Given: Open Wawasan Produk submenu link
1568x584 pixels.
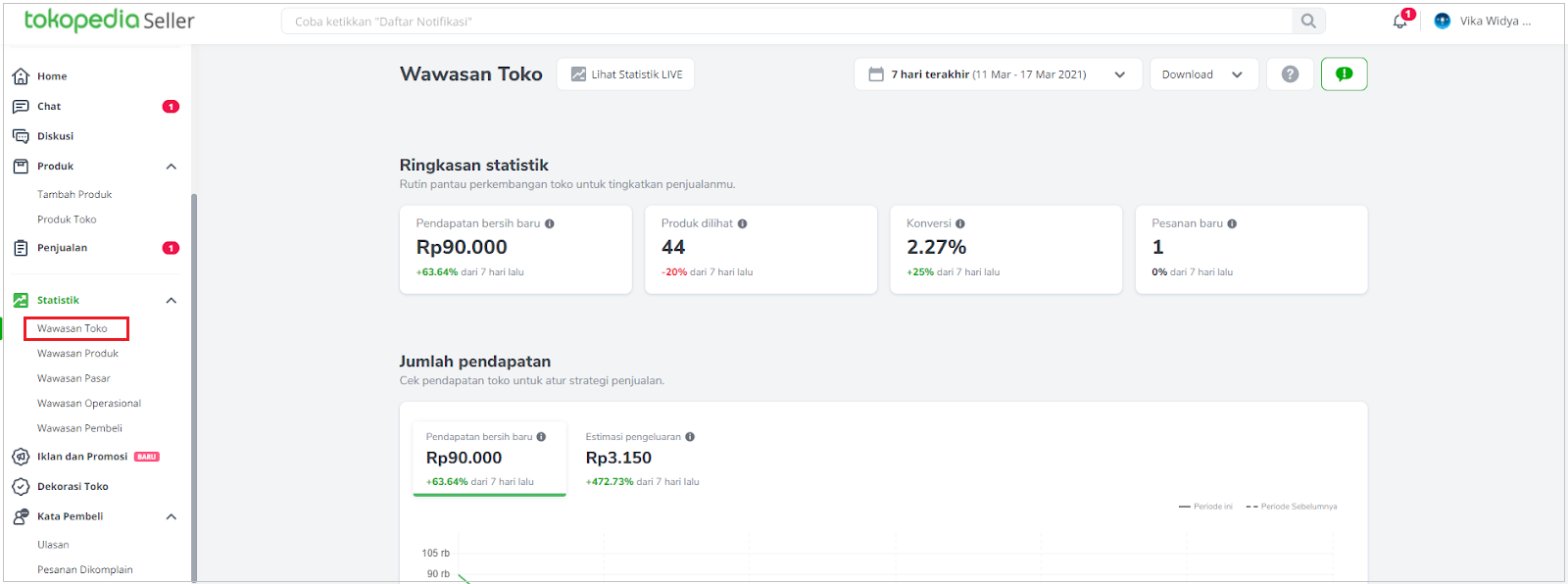Looking at the screenshot, I should (x=77, y=354).
